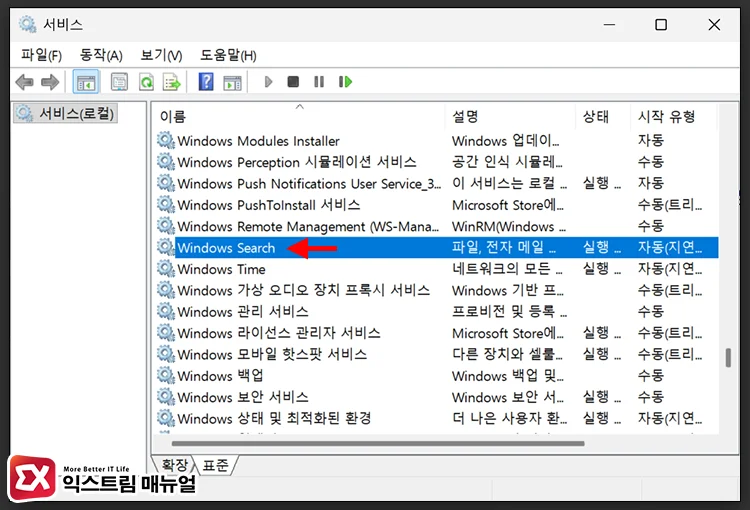Click the Export List toolbar icon
The height and width of the screenshot is (510, 750).
pyautogui.click(x=172, y=82)
